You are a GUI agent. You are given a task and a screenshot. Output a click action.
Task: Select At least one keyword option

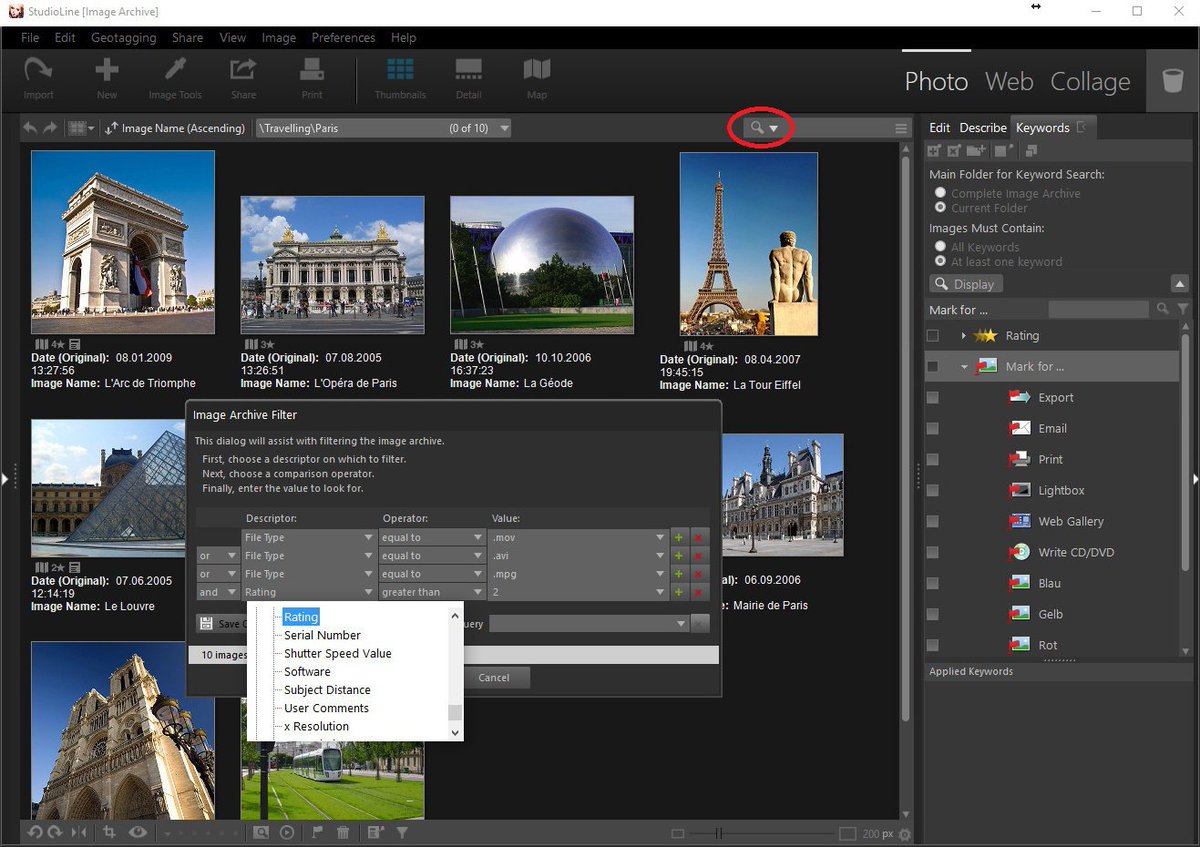click(x=940, y=262)
